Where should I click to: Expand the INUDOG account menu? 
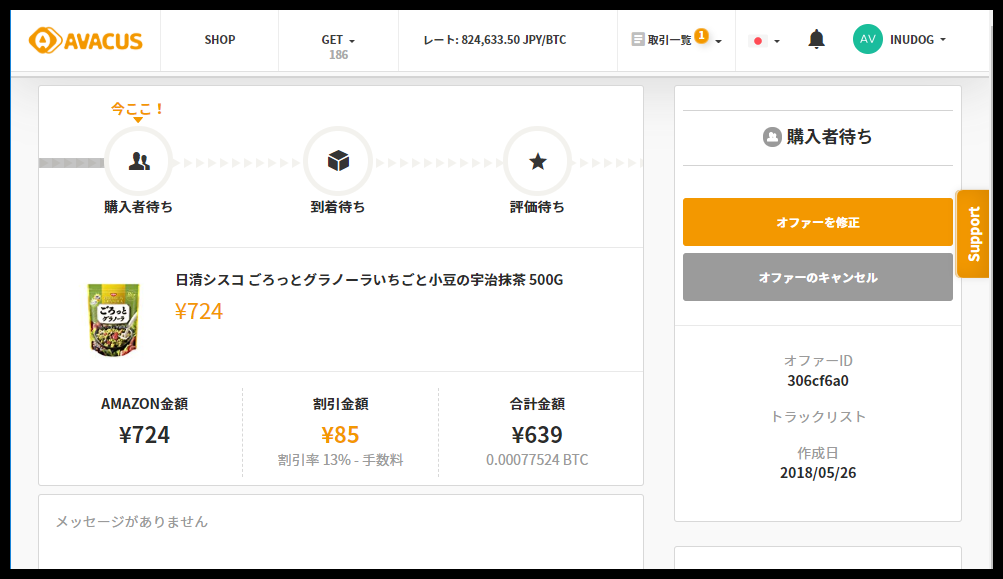pos(917,40)
